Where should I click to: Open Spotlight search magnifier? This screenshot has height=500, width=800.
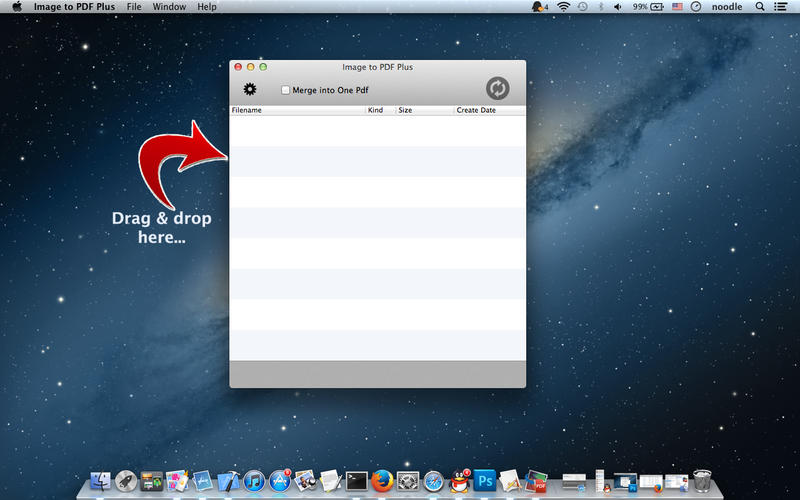click(760, 7)
